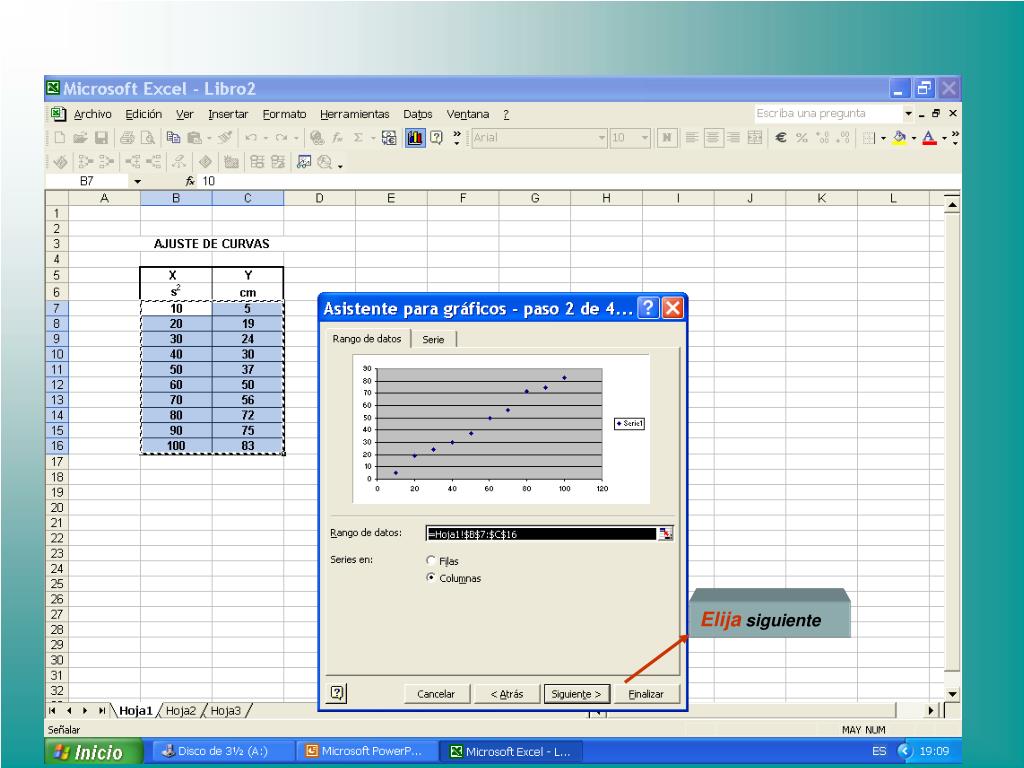
Task: Click the help icon at wizard's bottom-left
Action: [x=337, y=693]
